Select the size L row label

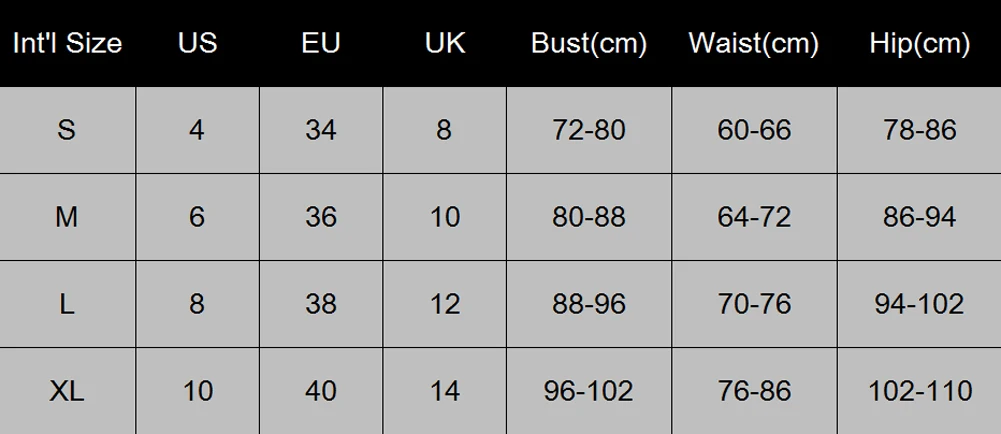[67, 304]
